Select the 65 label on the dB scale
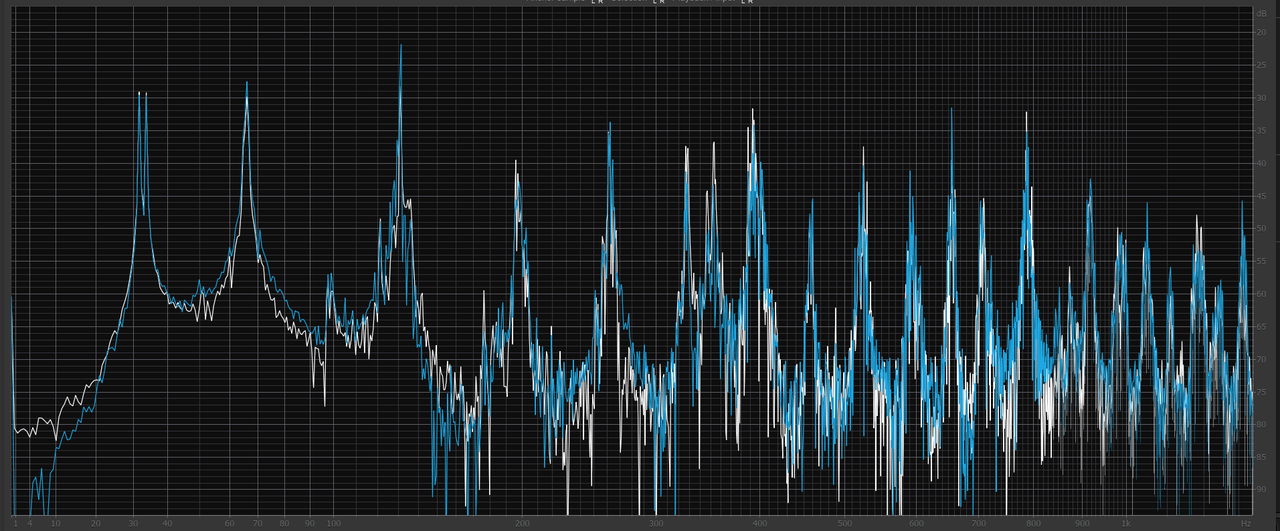 point(1261,326)
